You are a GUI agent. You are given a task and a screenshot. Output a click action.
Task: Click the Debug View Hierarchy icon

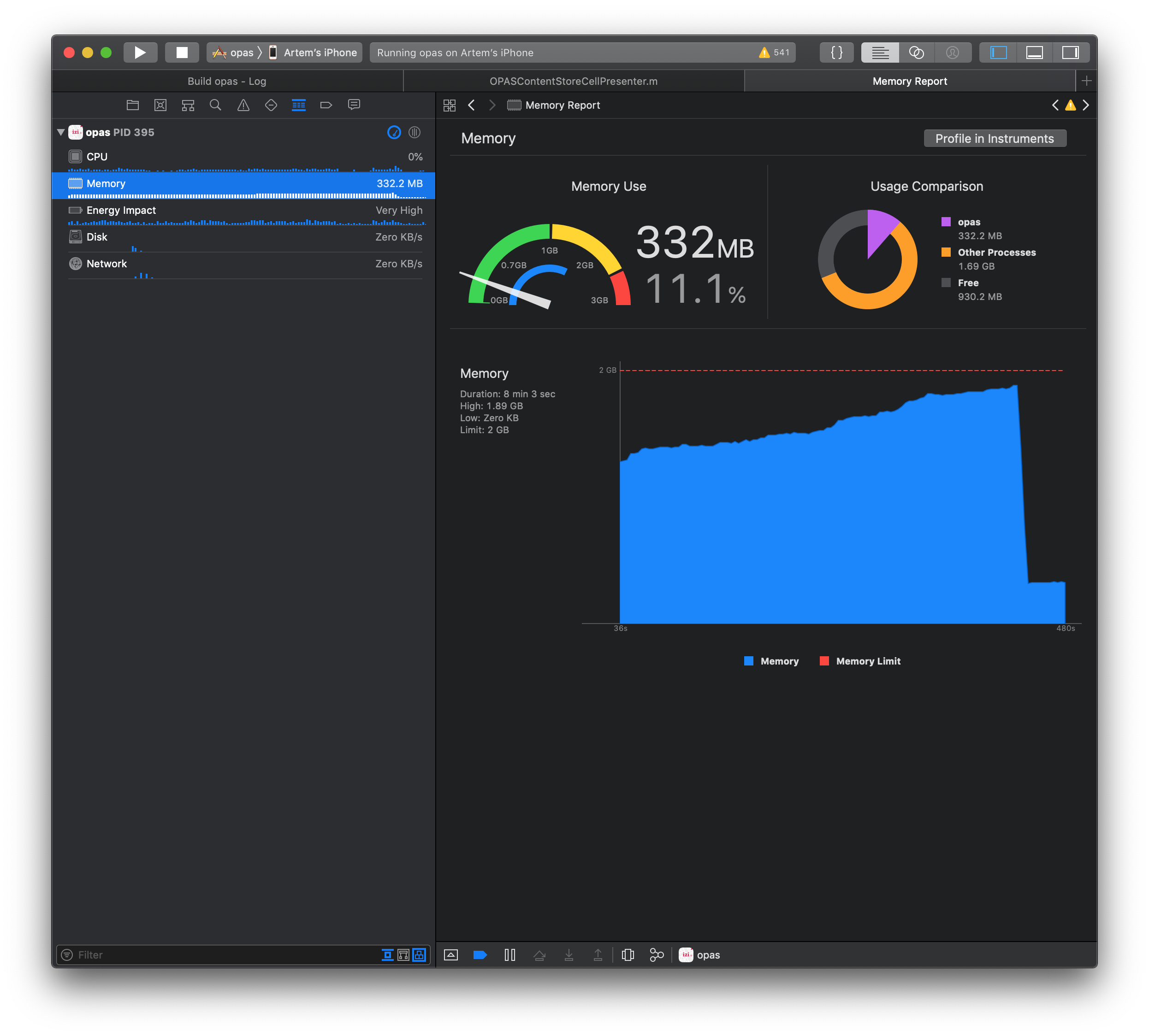coord(628,954)
